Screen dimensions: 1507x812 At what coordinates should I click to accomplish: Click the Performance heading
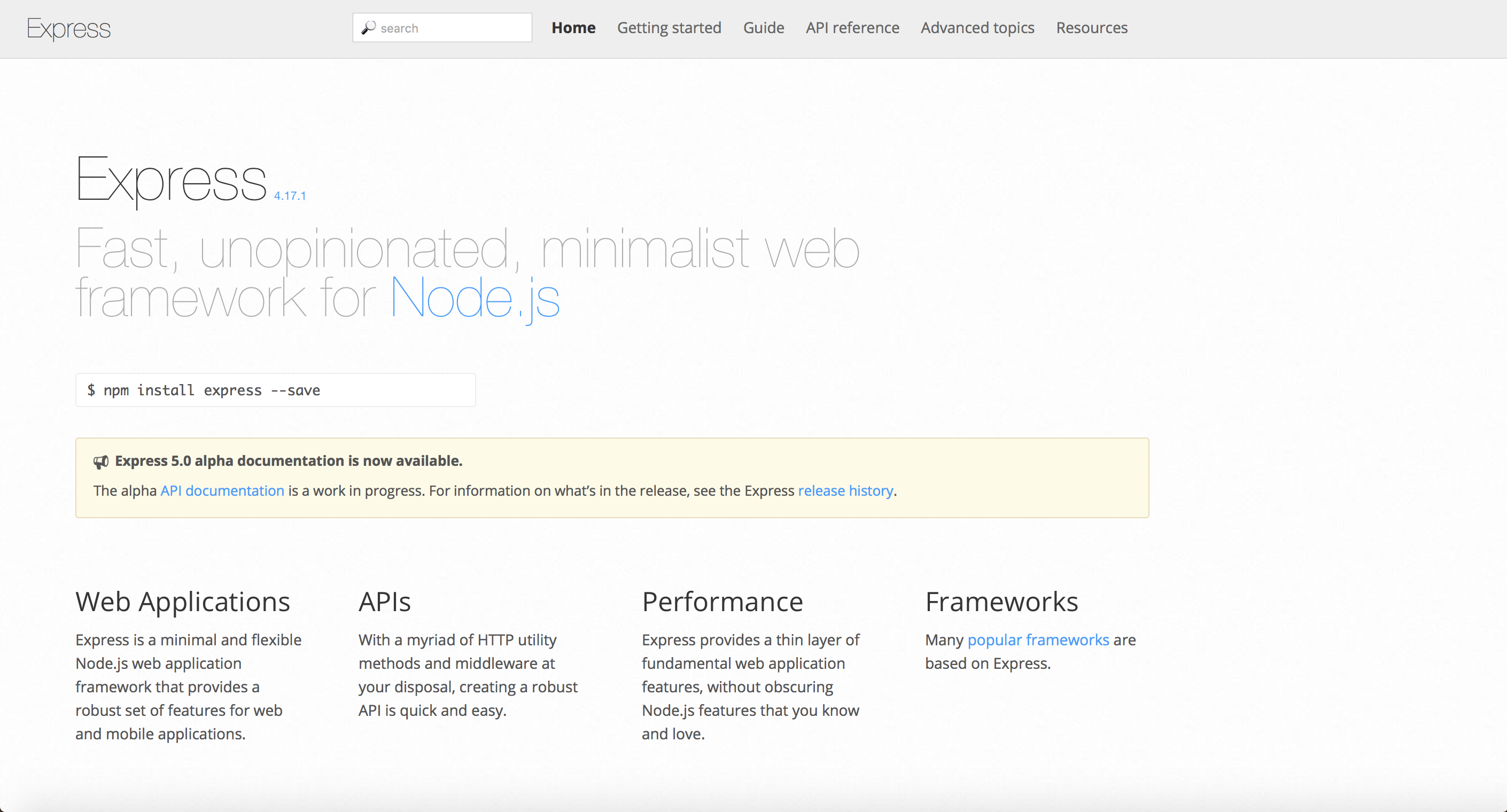(723, 602)
